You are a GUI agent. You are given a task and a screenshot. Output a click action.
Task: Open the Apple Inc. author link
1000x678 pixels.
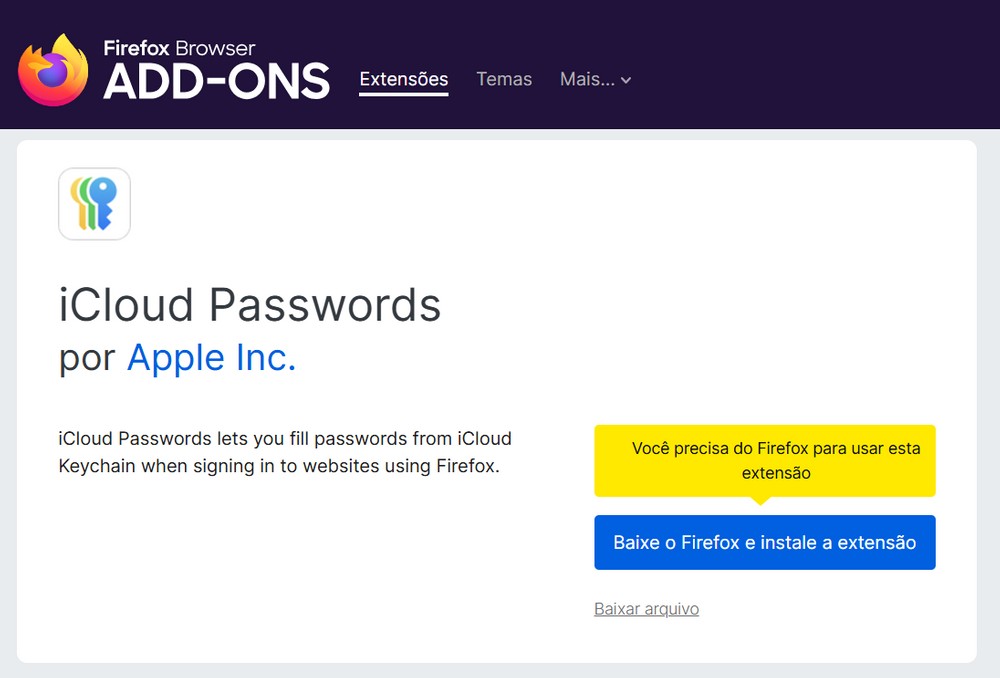pos(211,357)
